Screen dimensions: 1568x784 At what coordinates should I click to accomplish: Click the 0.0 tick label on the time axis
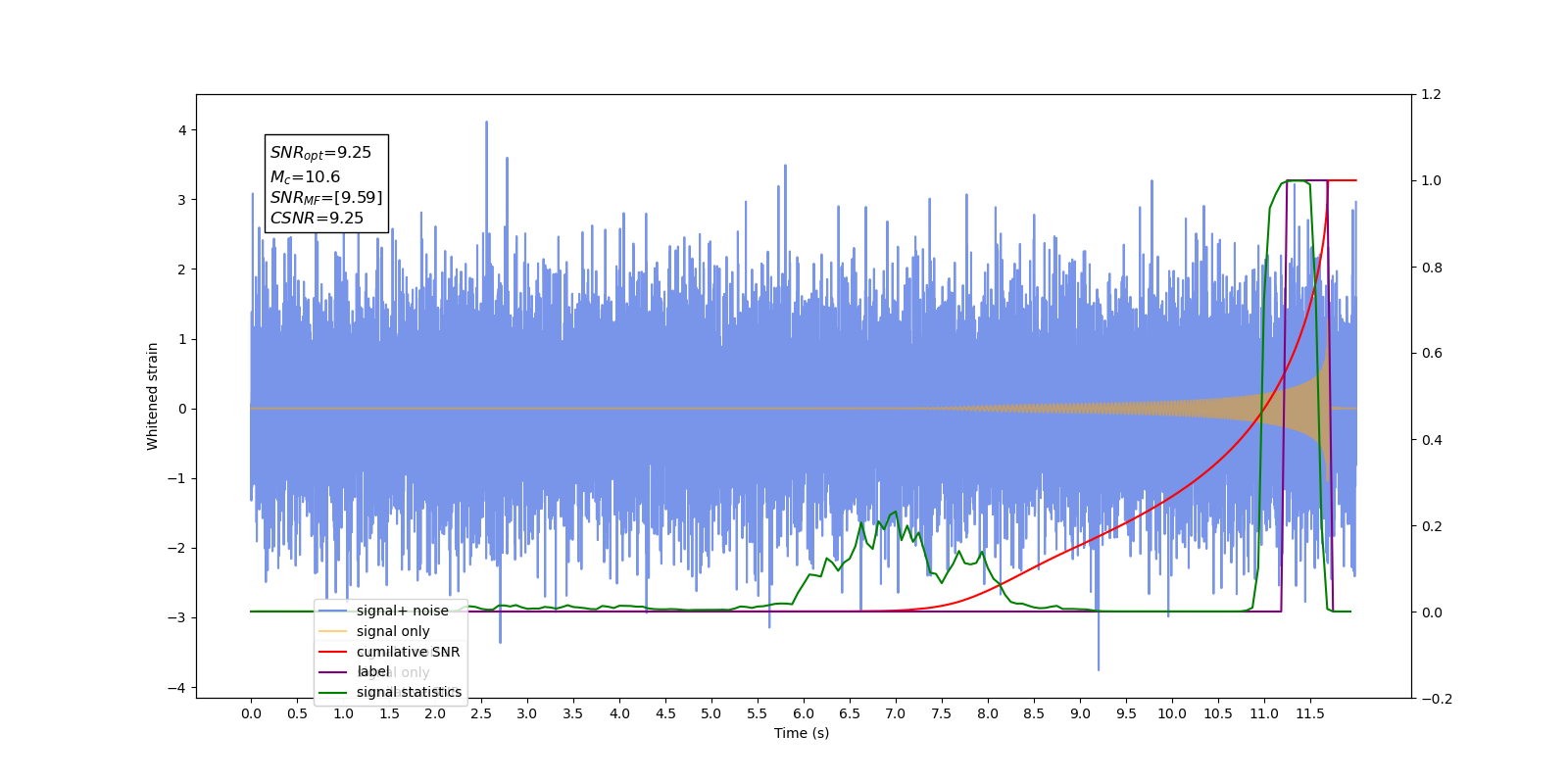tap(251, 713)
